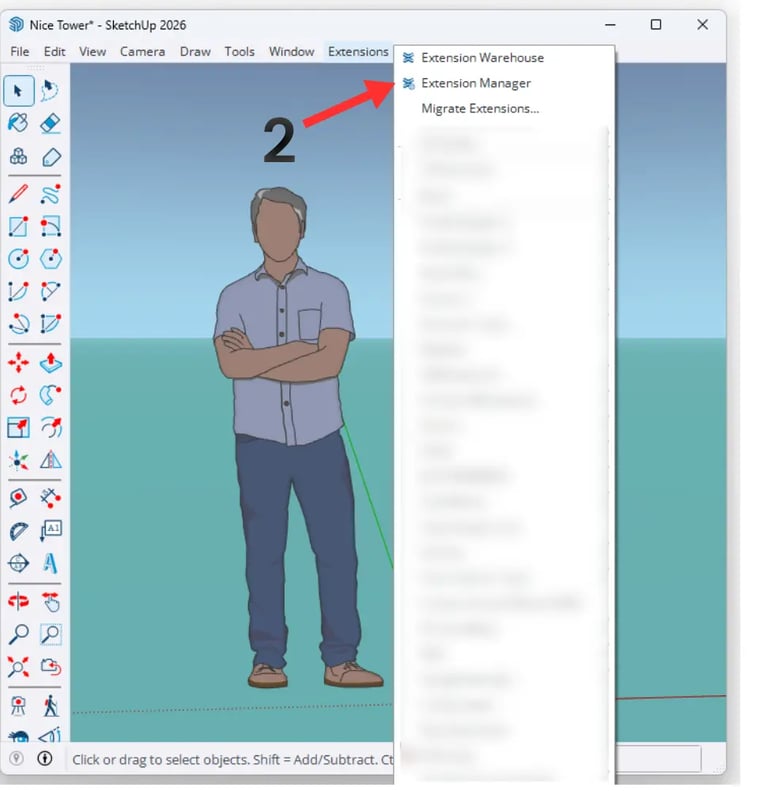The width and height of the screenshot is (768, 791).
Task: Choose the 3 Point Arc tool
Action: tap(19, 324)
